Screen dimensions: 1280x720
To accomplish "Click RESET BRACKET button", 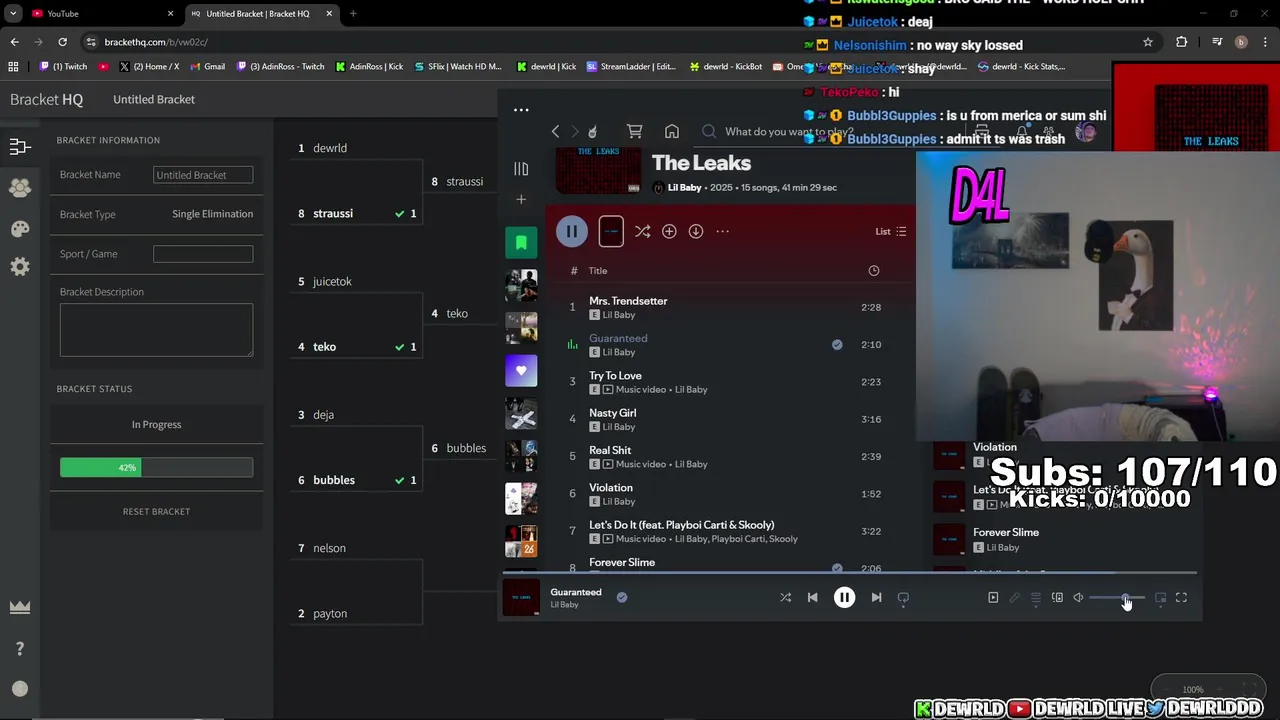I will (x=156, y=511).
